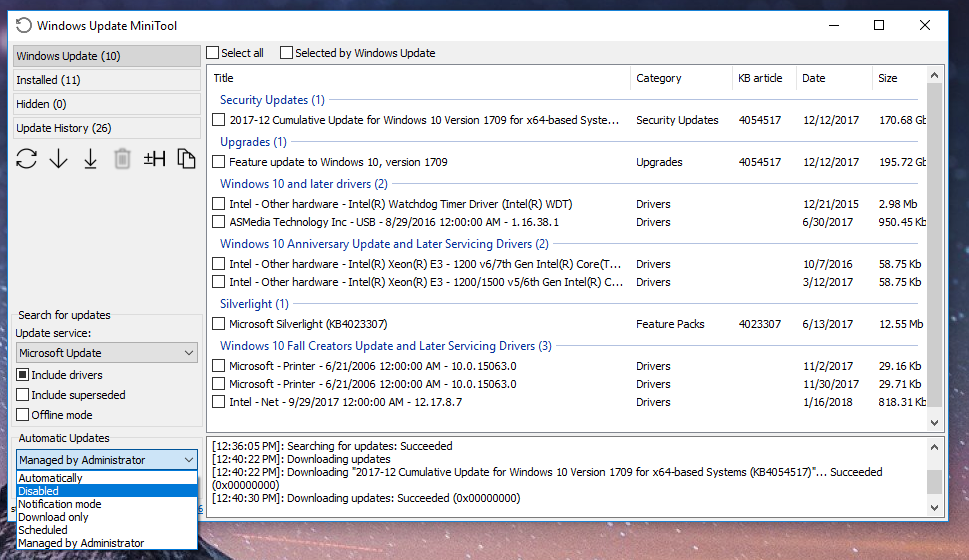Click the 170.68 Gb size cell
The width and height of the screenshot is (969, 560).
pos(902,120)
